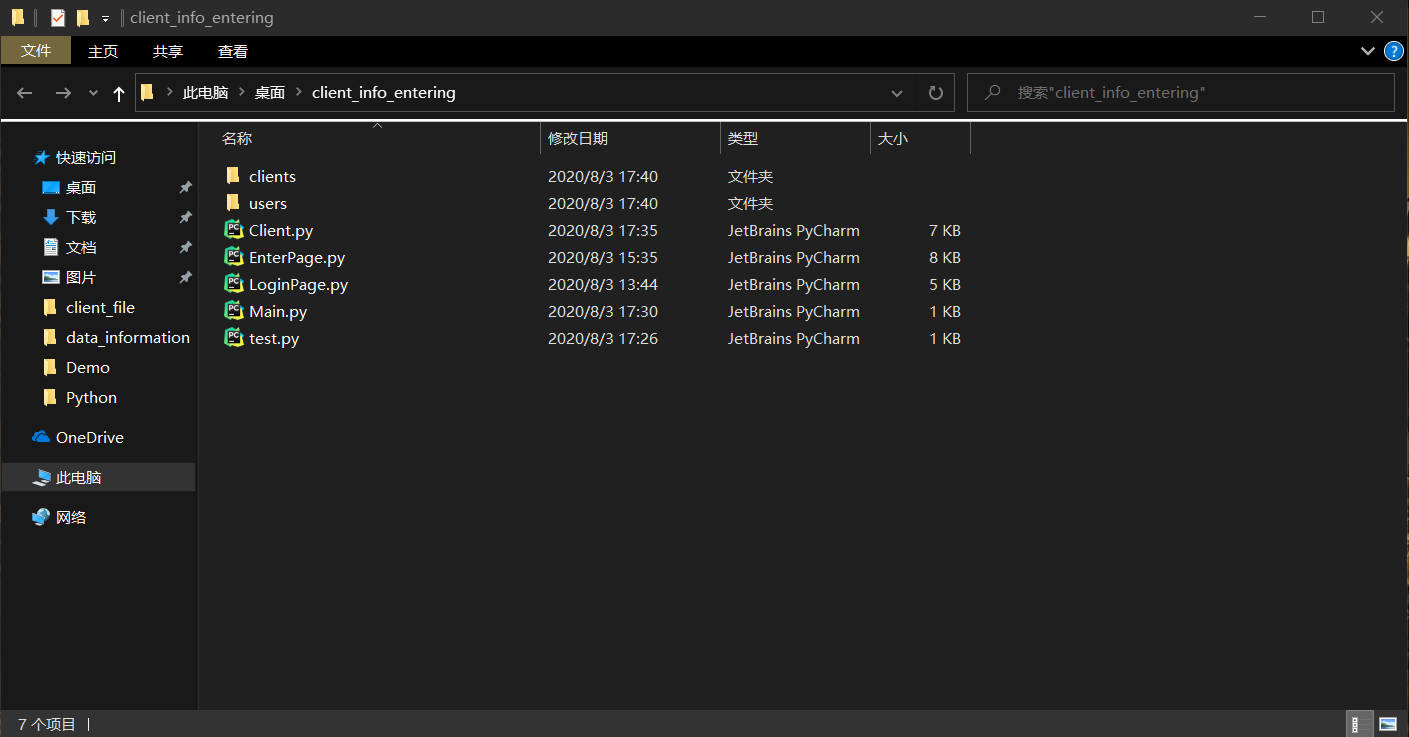This screenshot has height=737, width=1409.
Task: Expand the chevron after 桌面 in breadcrumb
Action: pyautogui.click(x=299, y=93)
